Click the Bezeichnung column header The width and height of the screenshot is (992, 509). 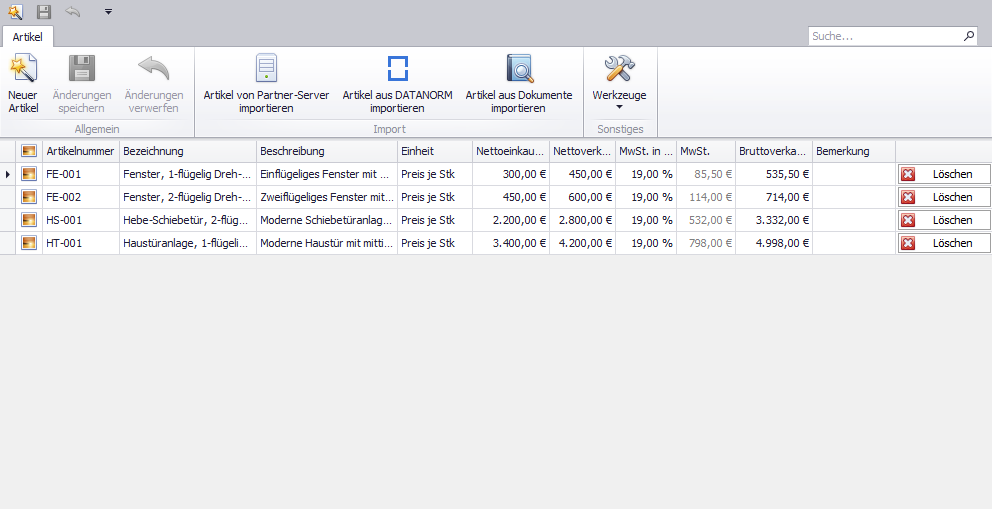(187, 151)
